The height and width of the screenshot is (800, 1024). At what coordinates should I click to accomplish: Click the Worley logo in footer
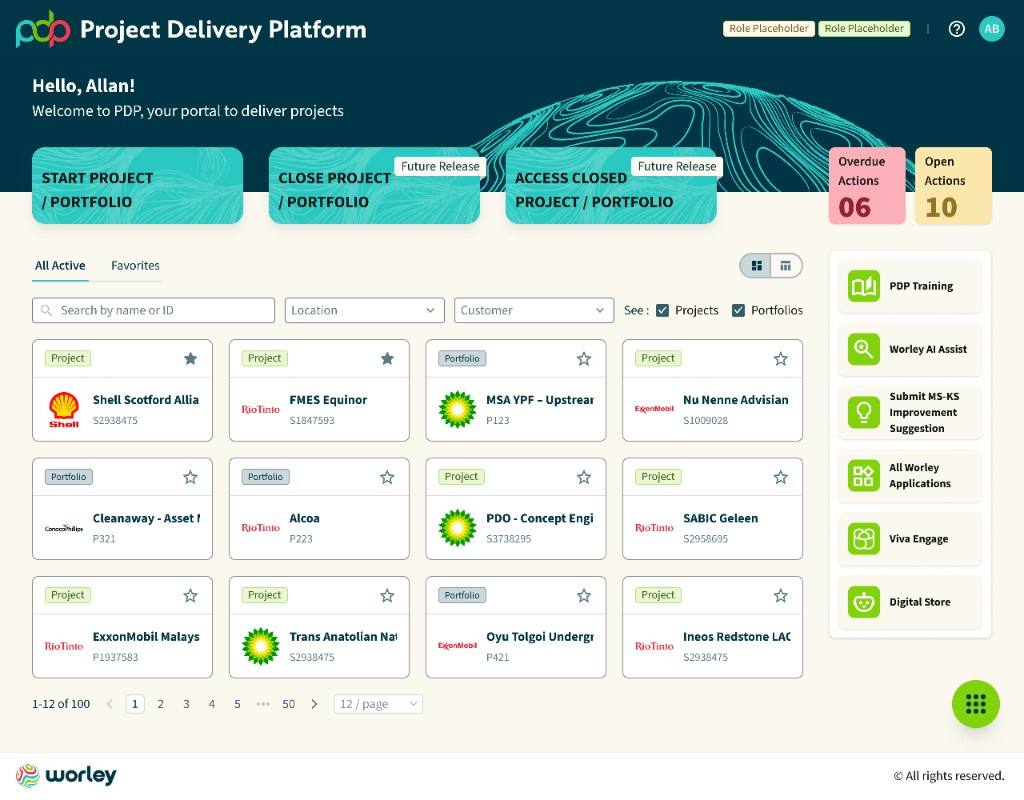(x=66, y=775)
